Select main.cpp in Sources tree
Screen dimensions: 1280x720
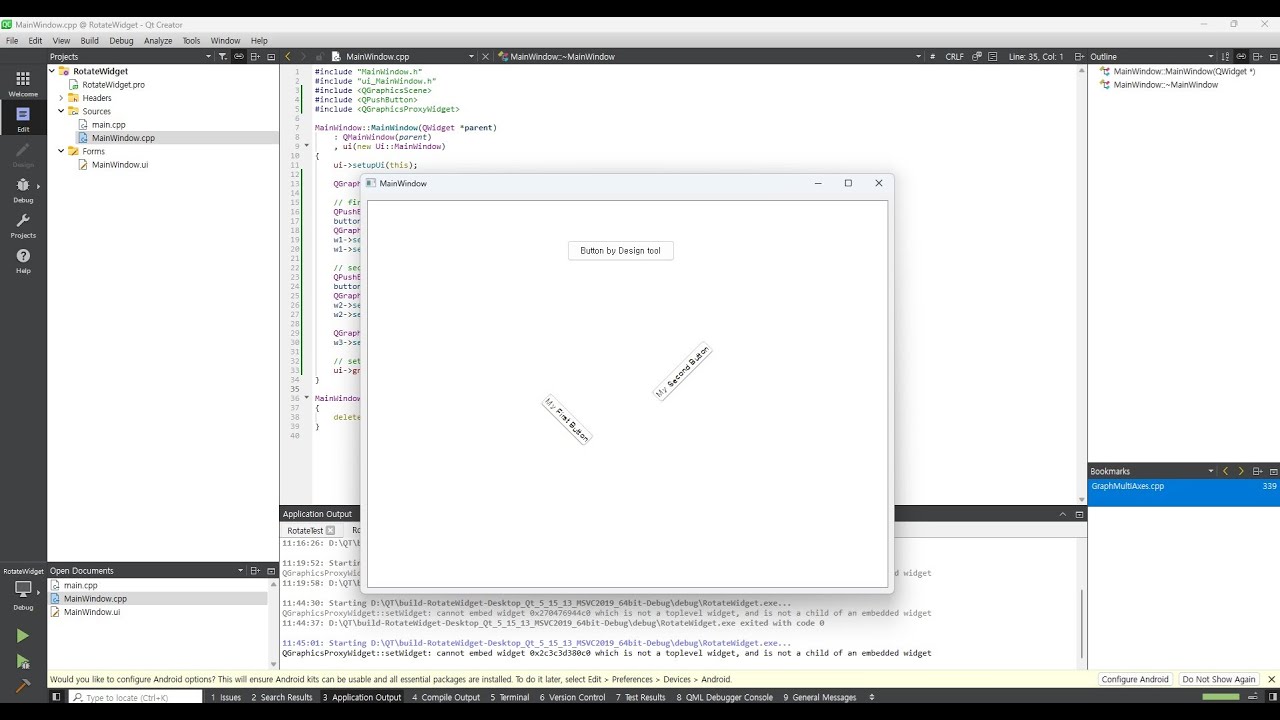pos(108,125)
